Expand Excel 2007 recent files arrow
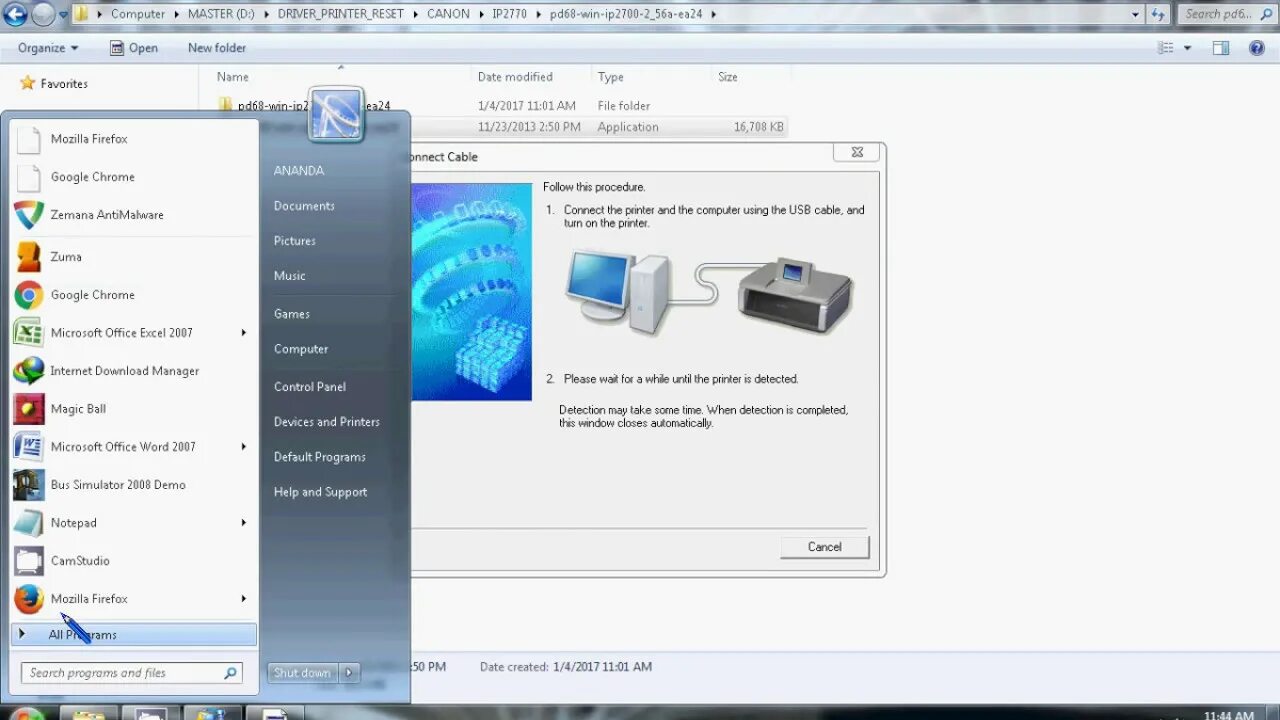The width and height of the screenshot is (1280, 720). click(243, 333)
